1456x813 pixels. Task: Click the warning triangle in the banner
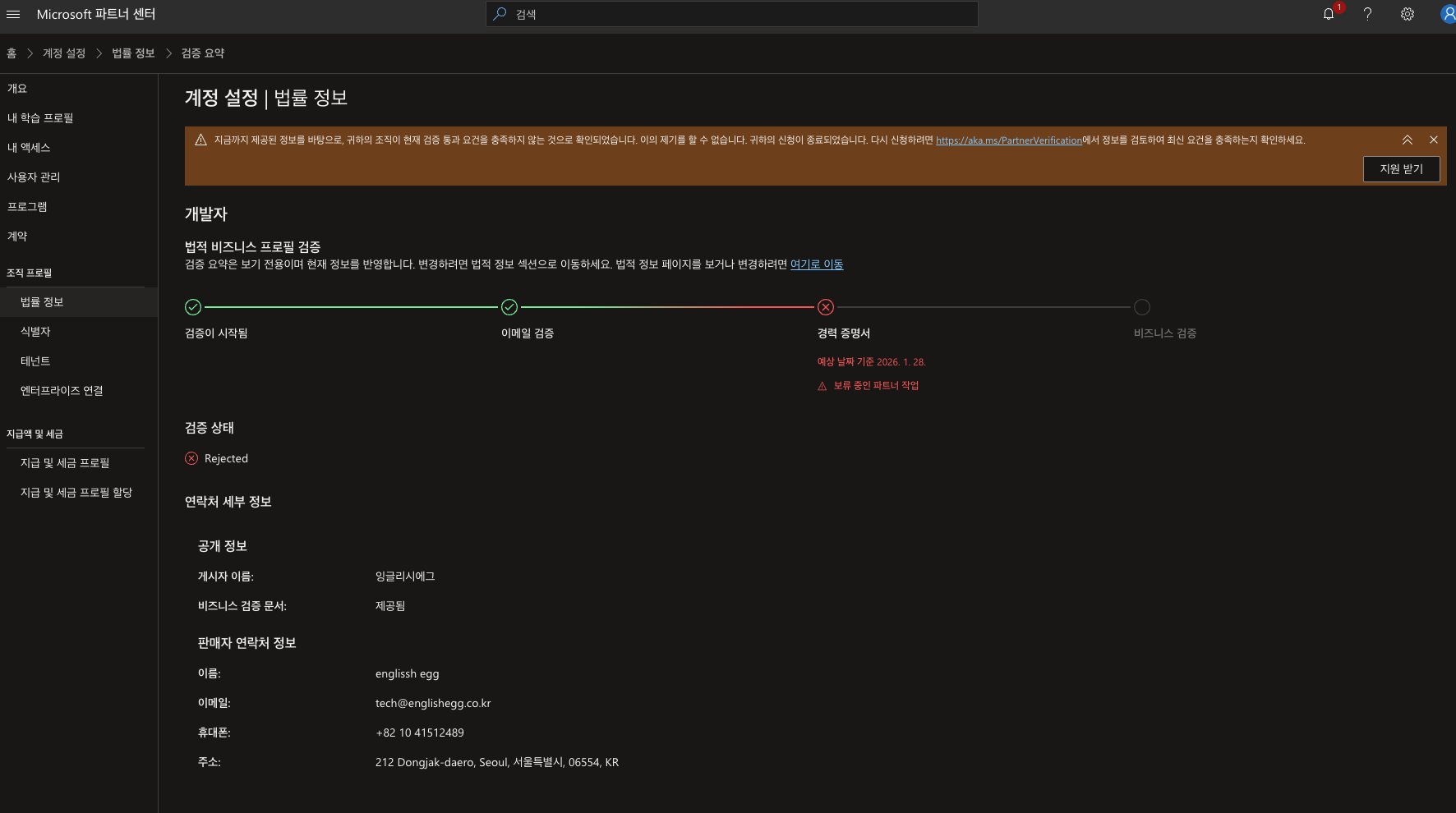click(x=200, y=140)
